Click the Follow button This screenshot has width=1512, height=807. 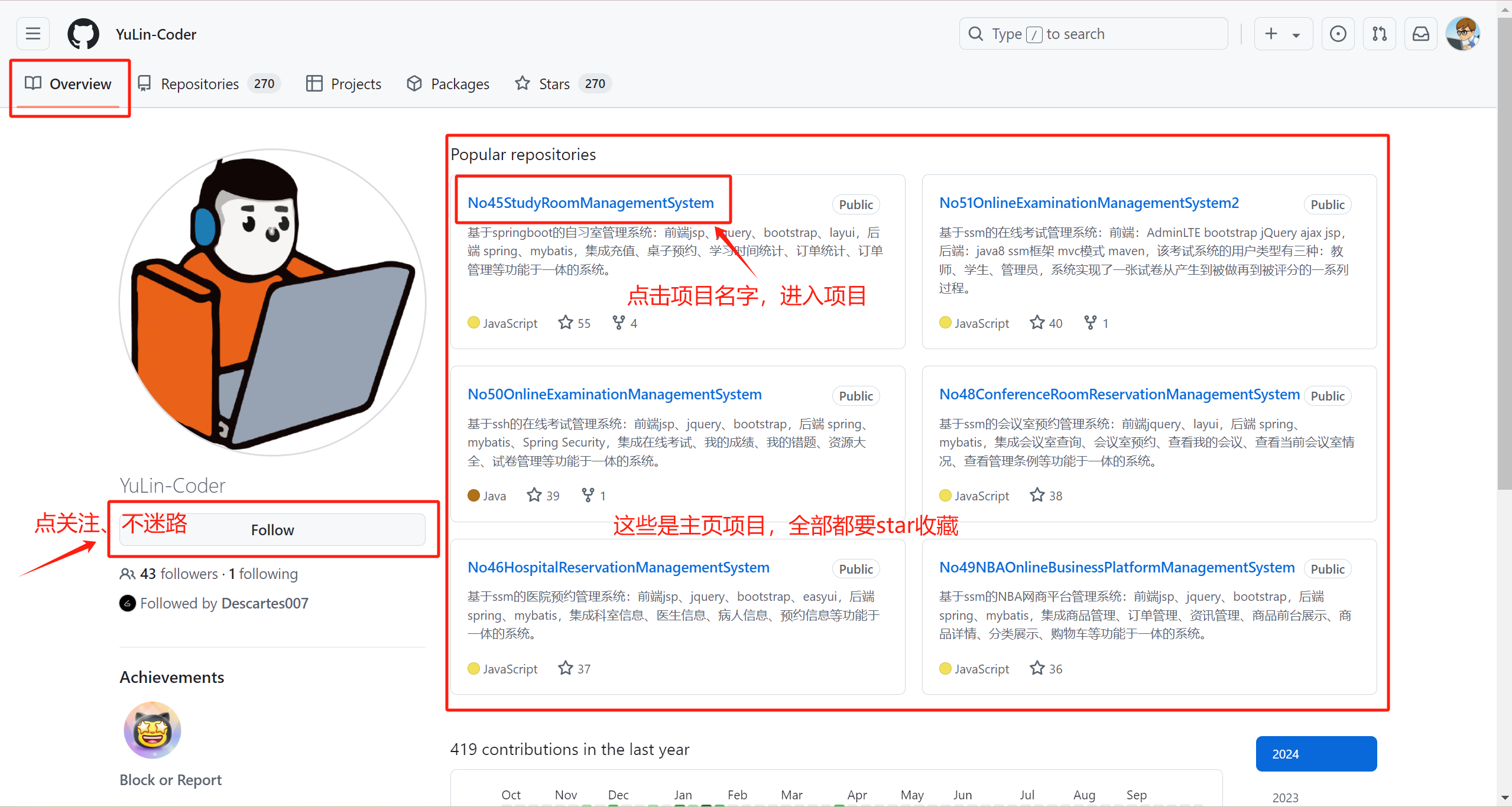(x=272, y=530)
